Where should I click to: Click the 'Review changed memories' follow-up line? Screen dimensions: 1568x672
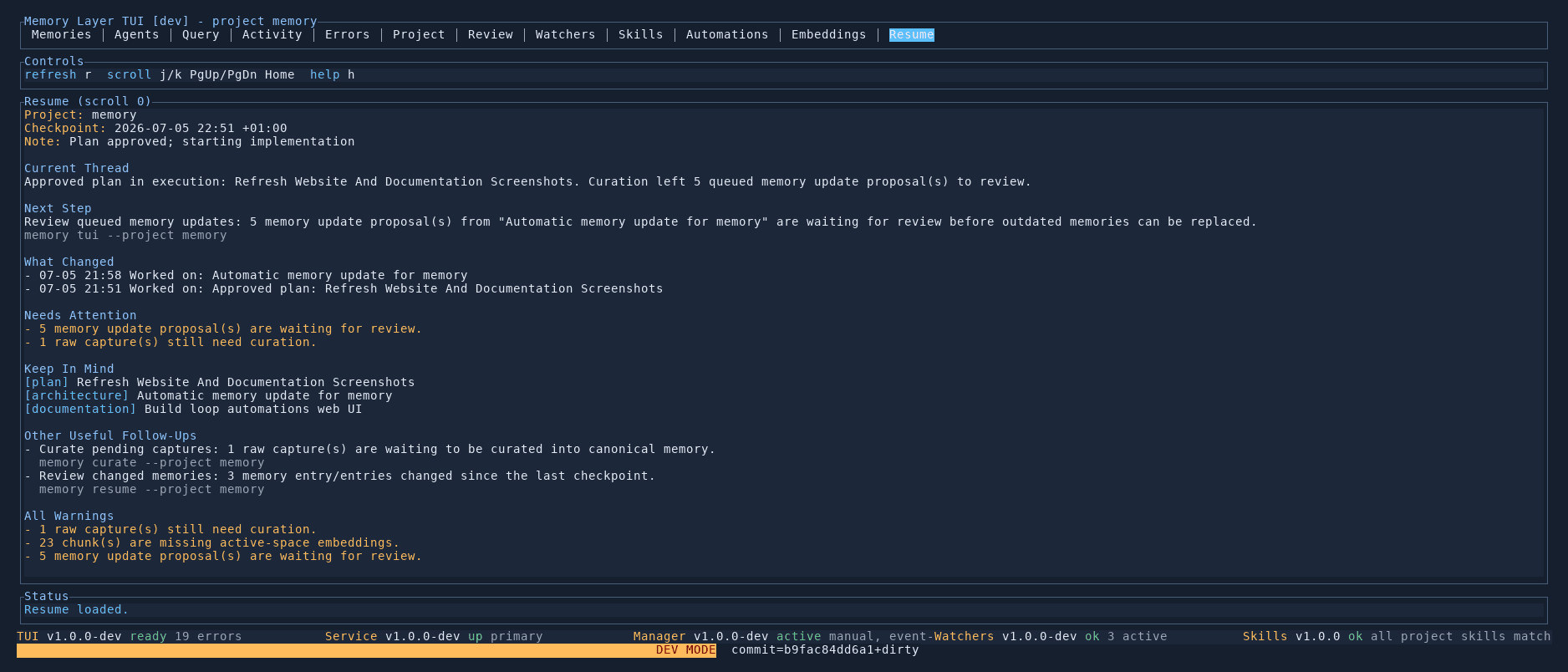[x=339, y=476]
